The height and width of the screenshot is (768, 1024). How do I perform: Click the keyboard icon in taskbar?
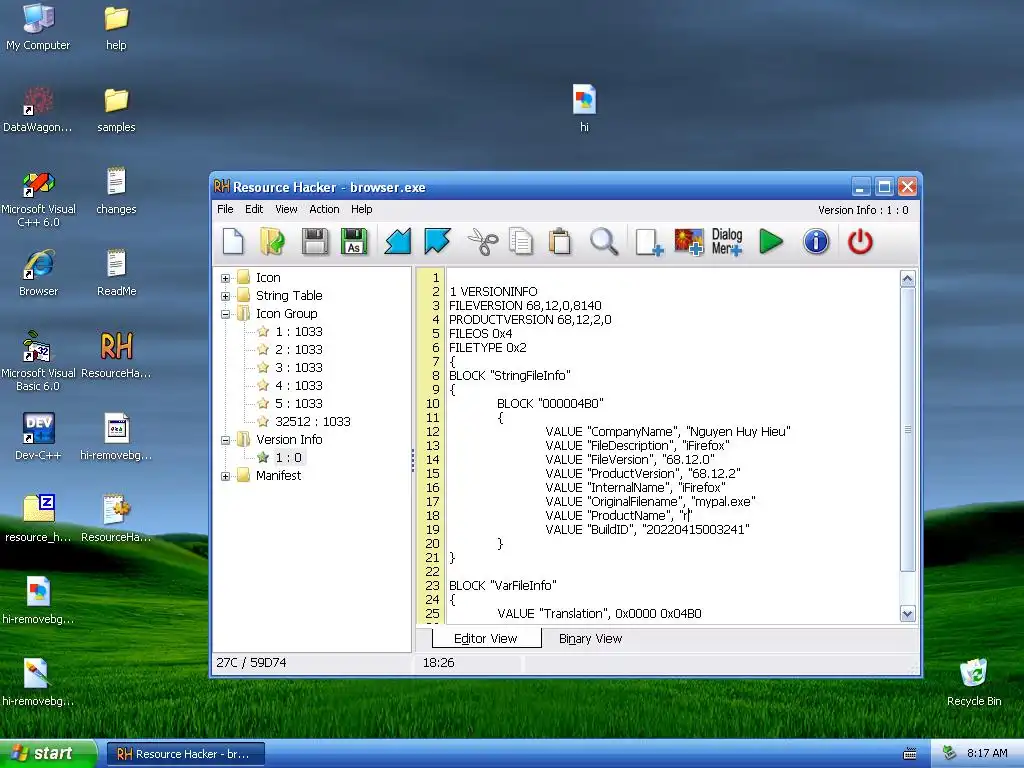point(910,754)
